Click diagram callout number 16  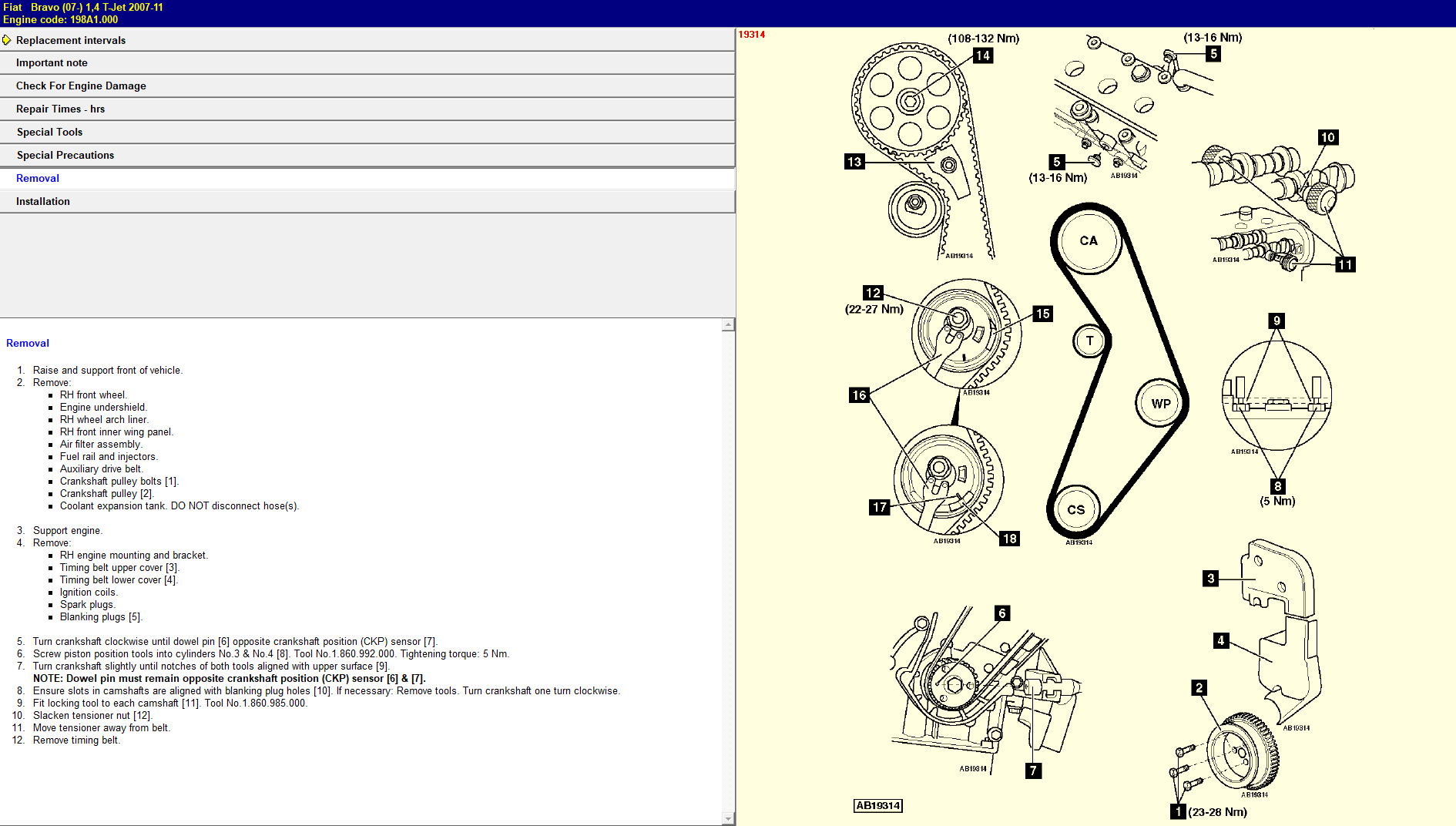(x=859, y=395)
